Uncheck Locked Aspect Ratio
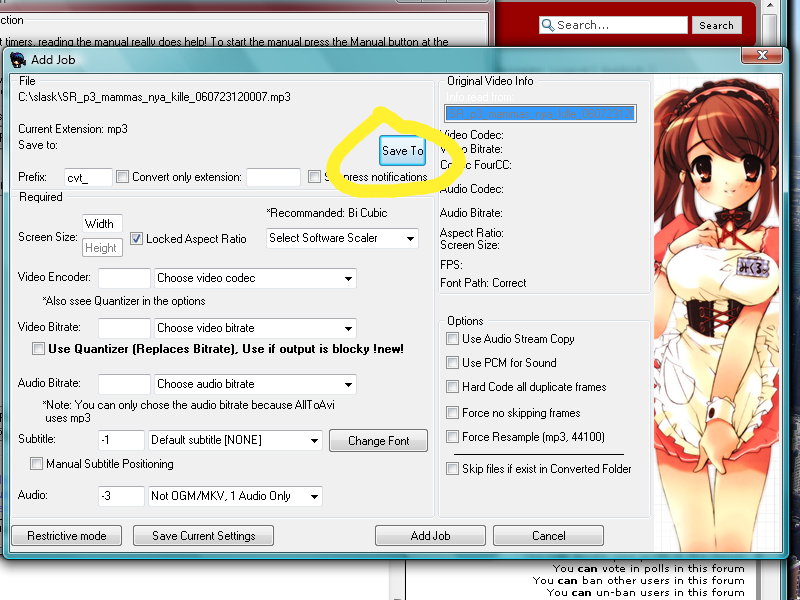 tap(136, 239)
